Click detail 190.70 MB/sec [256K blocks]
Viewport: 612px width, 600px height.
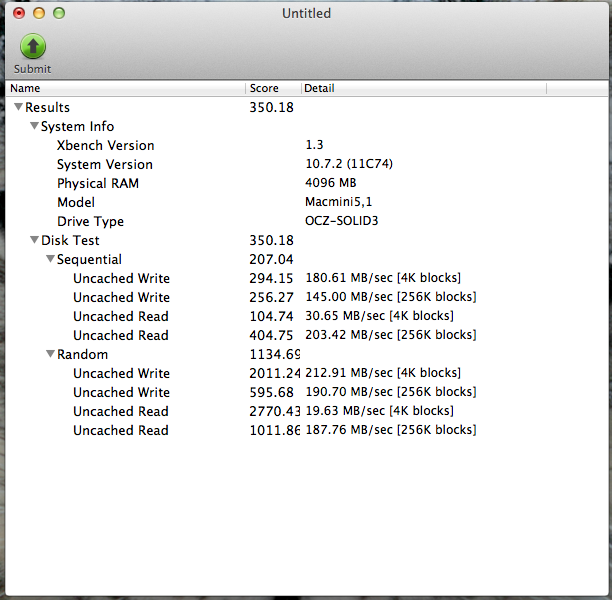(x=391, y=392)
